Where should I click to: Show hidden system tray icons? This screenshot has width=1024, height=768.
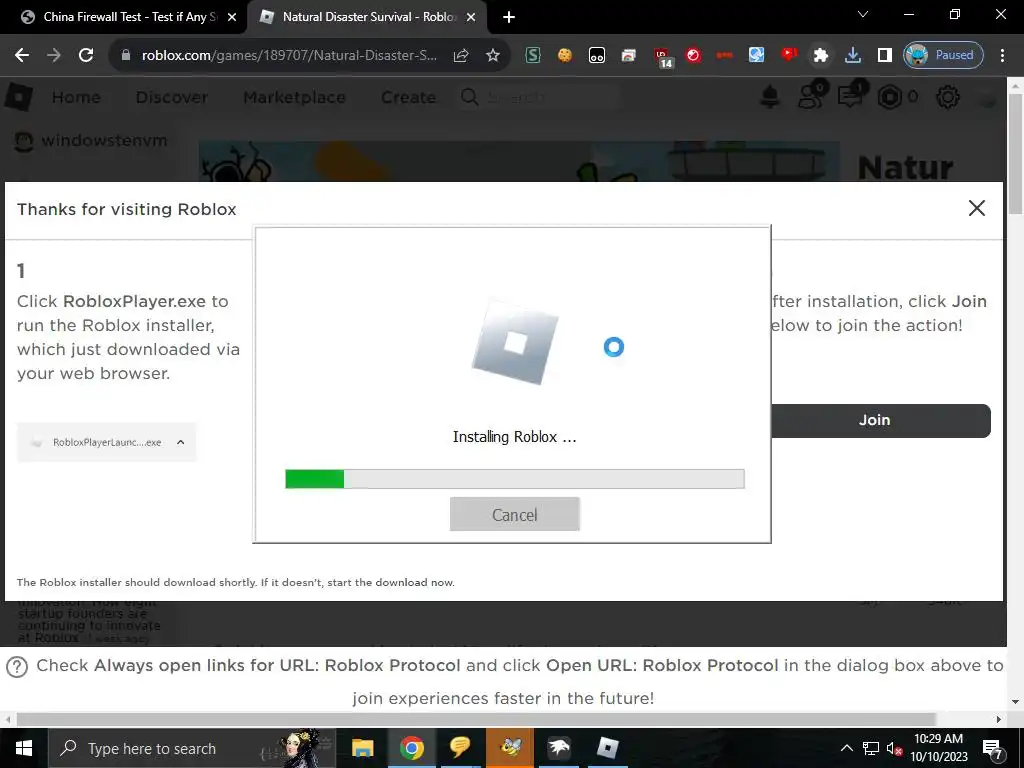click(846, 748)
